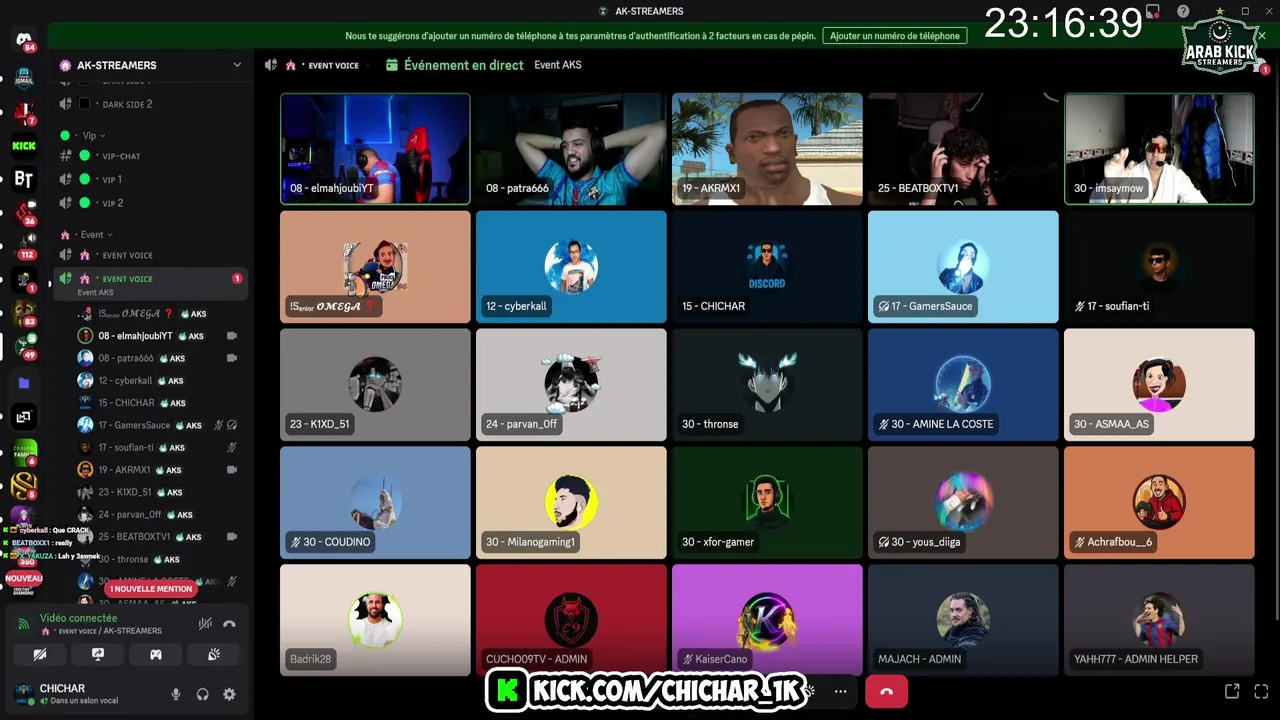The width and height of the screenshot is (1280, 720).
Task: Jump to the 1 NOUVELLE MENTION pill
Action: coord(151,589)
